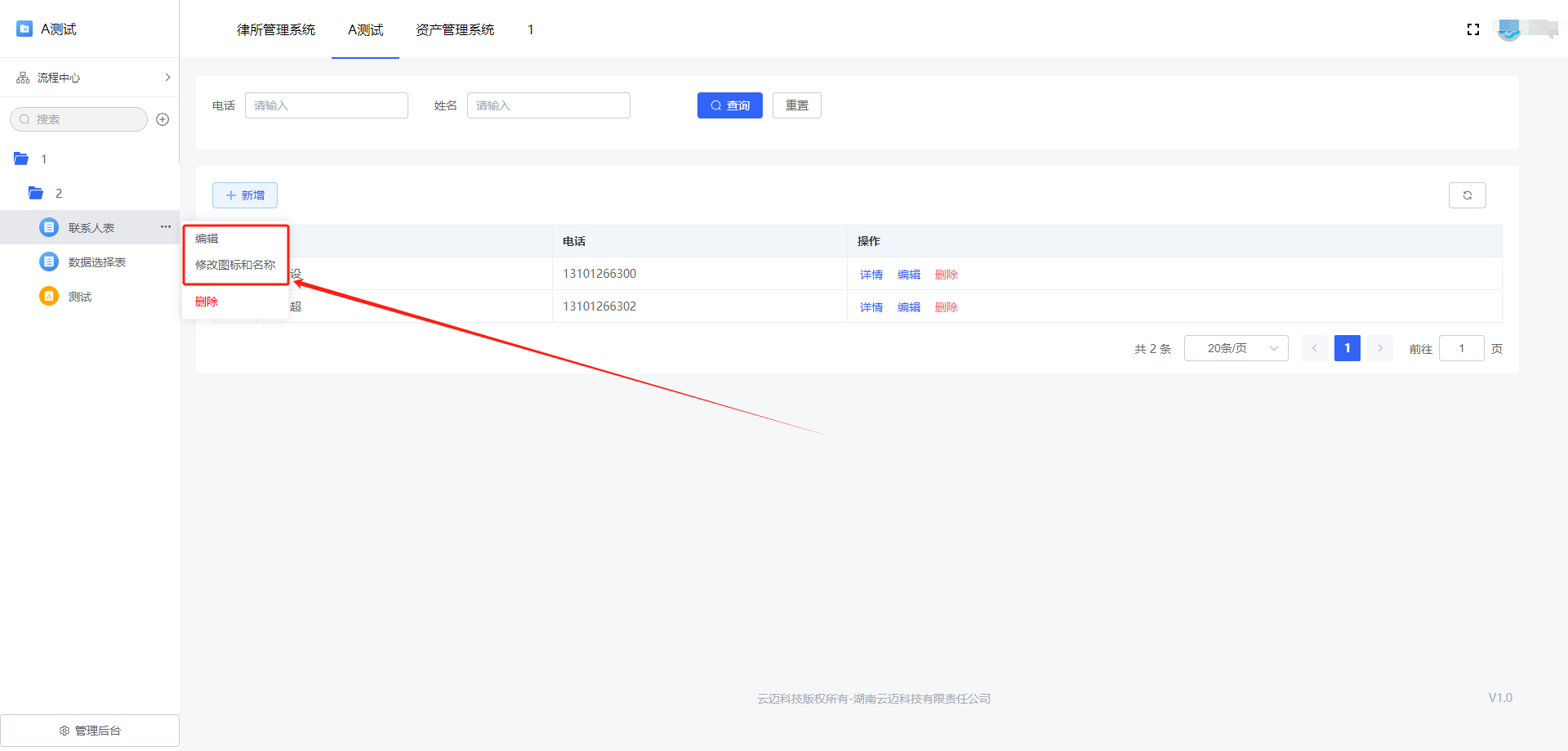This screenshot has width=1568, height=751.
Task: Click the fullscreen toggle icon
Action: [x=1473, y=29]
